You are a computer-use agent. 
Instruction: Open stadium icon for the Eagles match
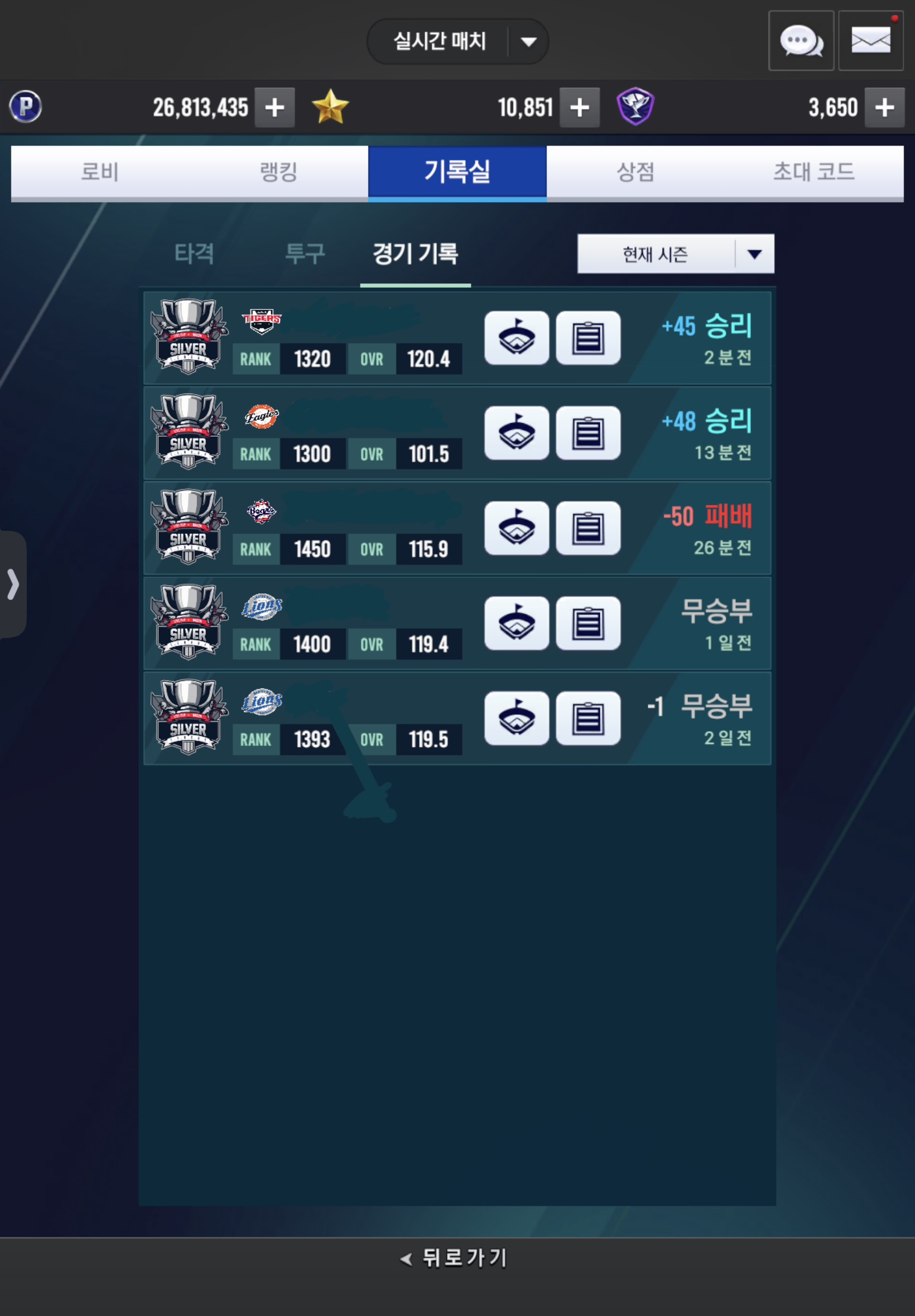tap(517, 433)
